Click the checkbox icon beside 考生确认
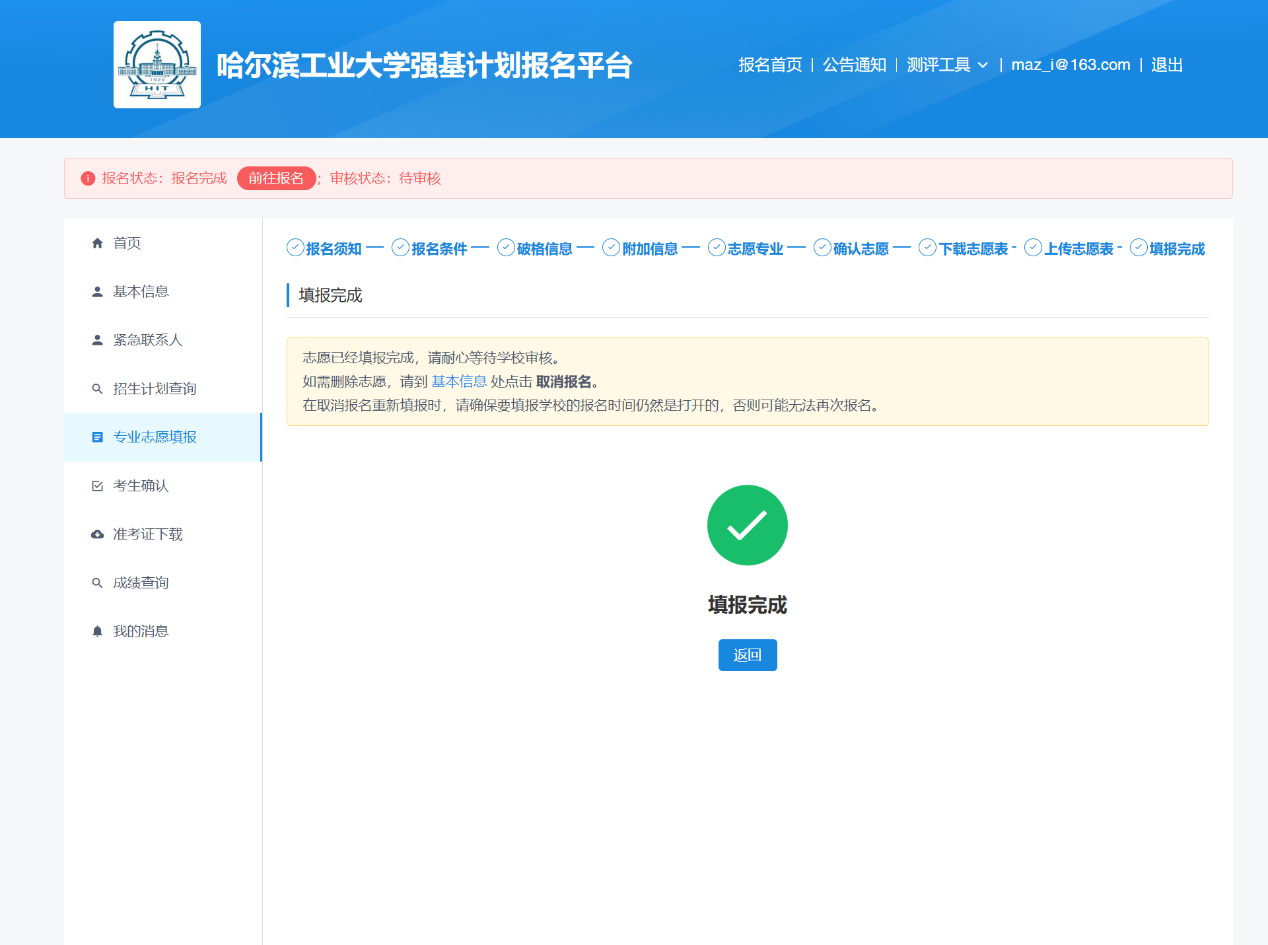Viewport: 1268px width, 945px height. pyautogui.click(x=97, y=486)
